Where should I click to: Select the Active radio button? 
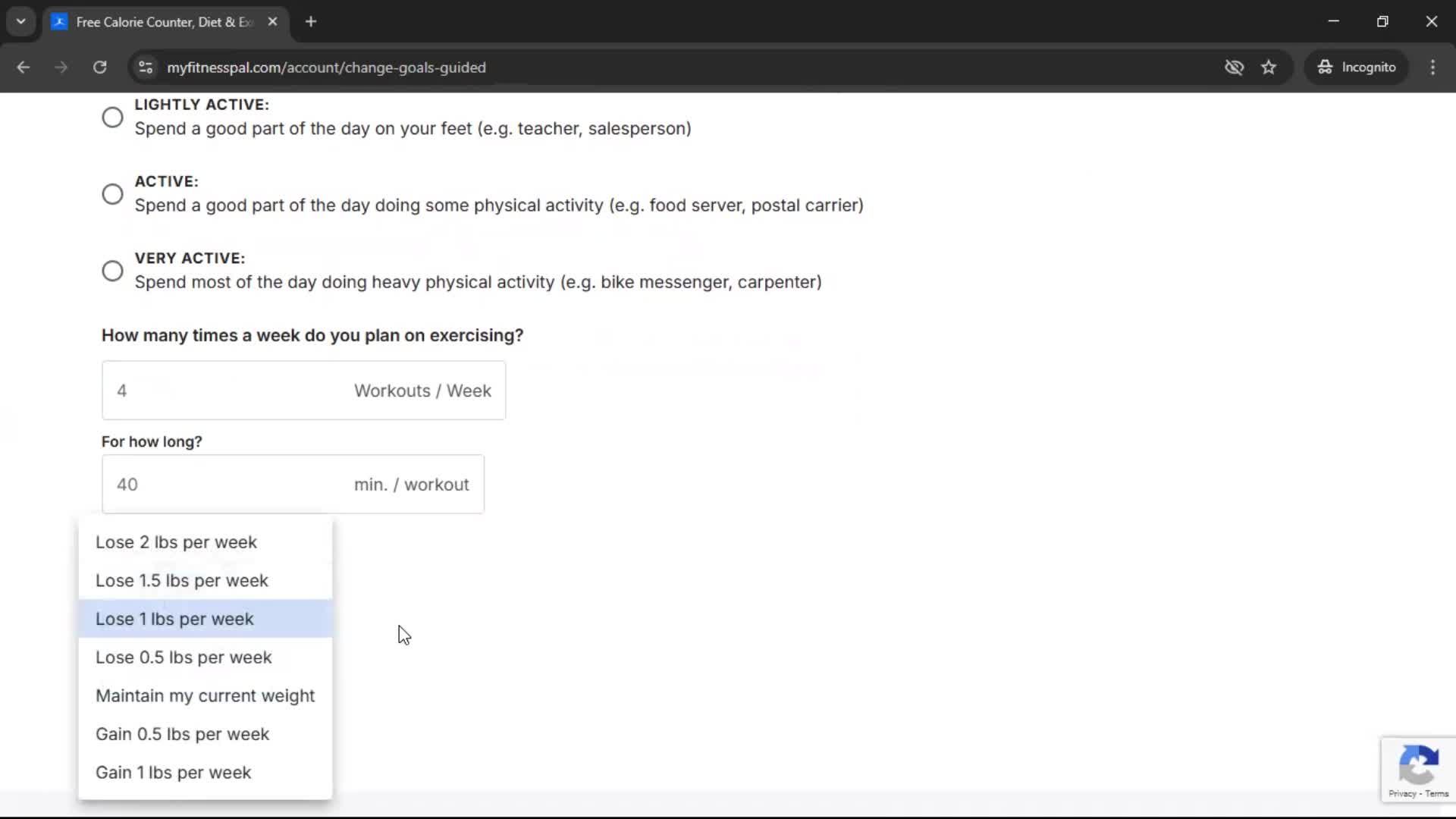point(112,194)
